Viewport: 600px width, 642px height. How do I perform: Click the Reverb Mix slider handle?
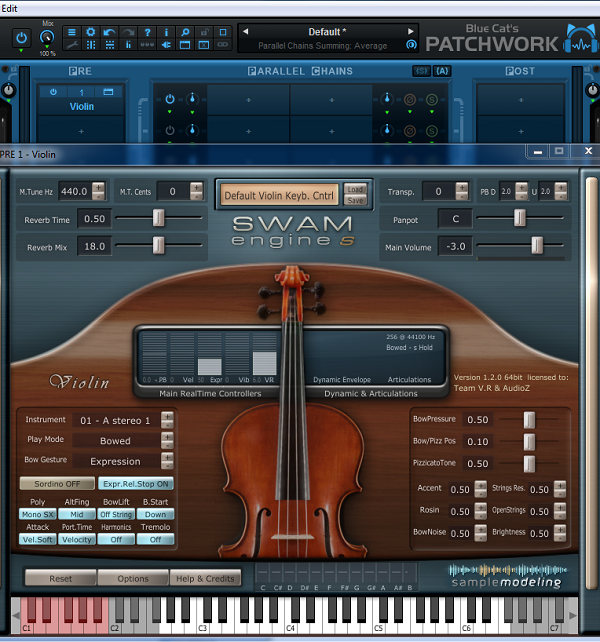pos(158,245)
